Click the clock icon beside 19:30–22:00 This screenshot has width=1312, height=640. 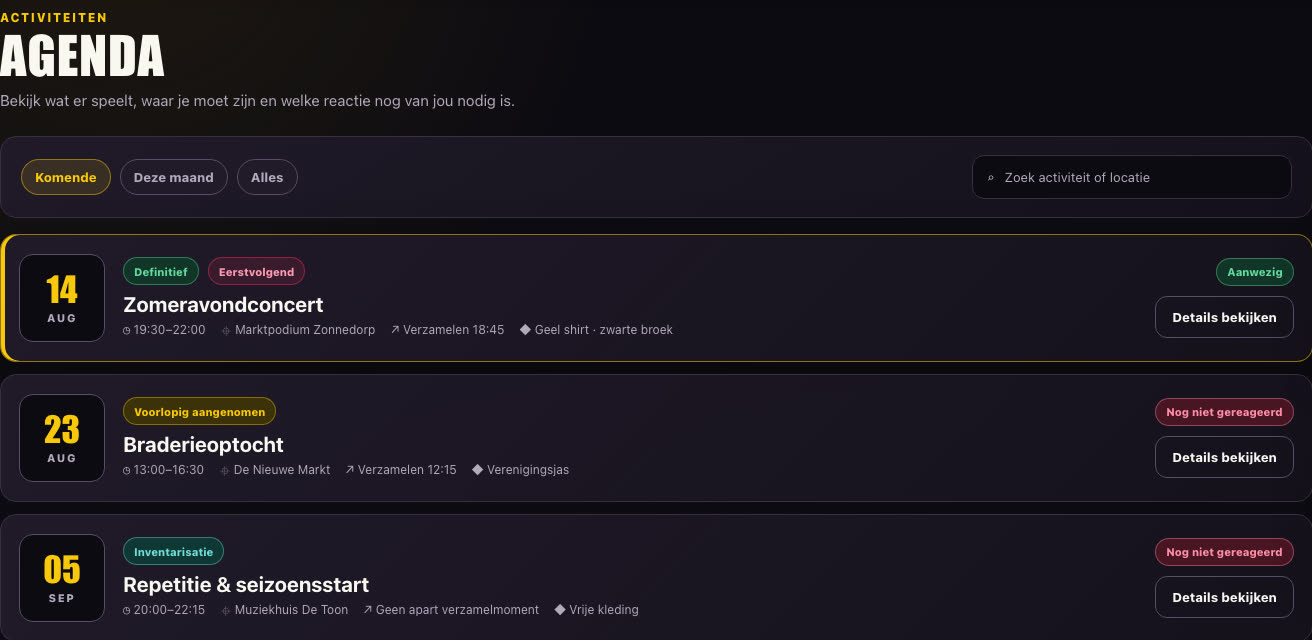[127, 330]
